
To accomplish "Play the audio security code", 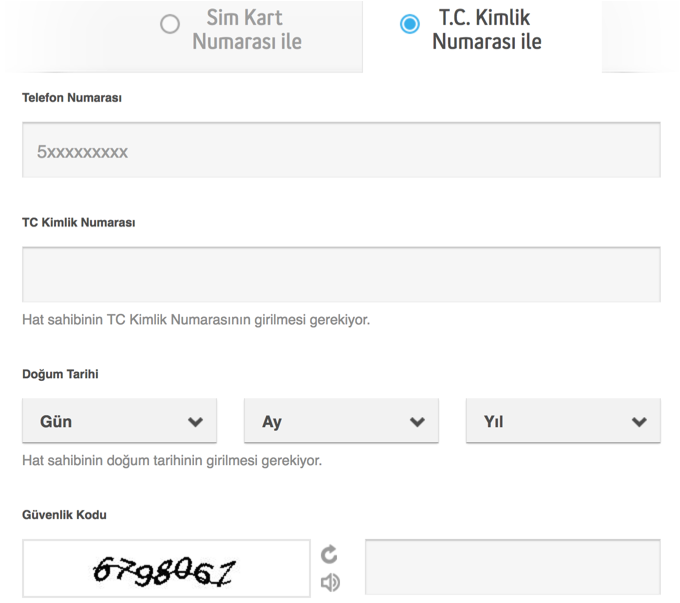I will [330, 583].
